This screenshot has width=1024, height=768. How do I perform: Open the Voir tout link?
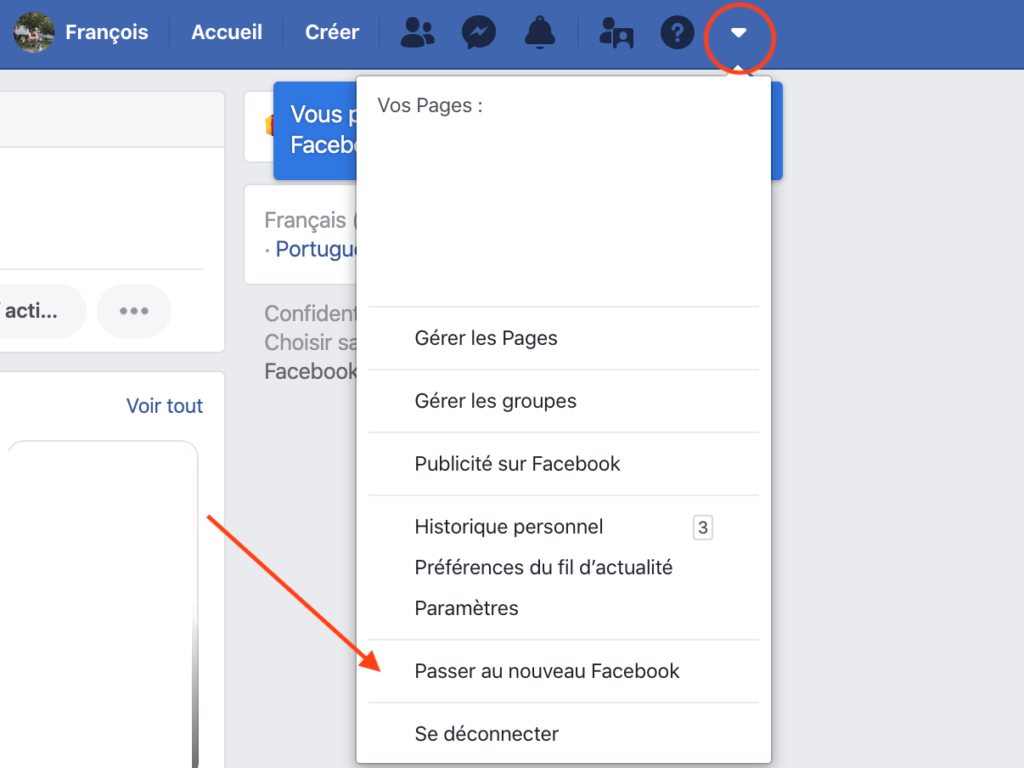click(164, 405)
